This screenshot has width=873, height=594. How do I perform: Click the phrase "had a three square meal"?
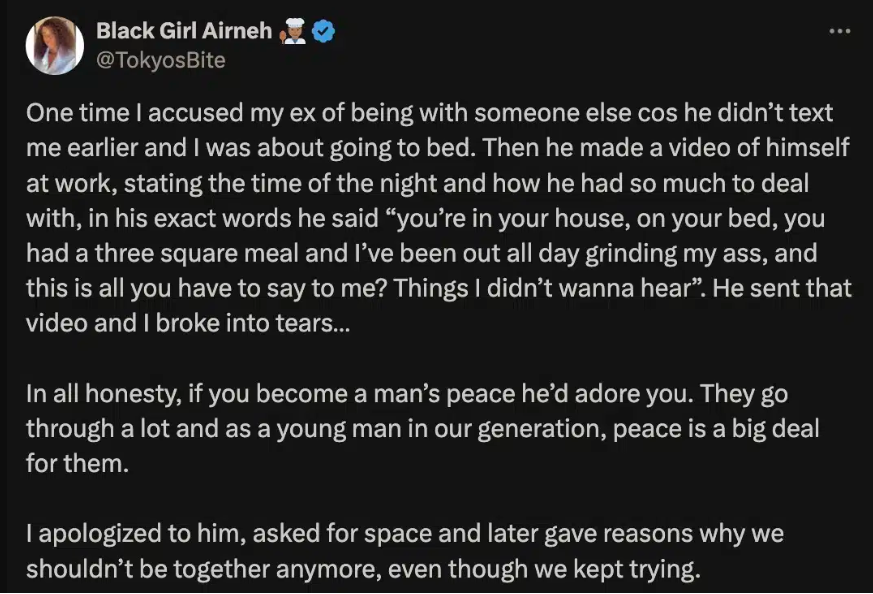click(139, 254)
